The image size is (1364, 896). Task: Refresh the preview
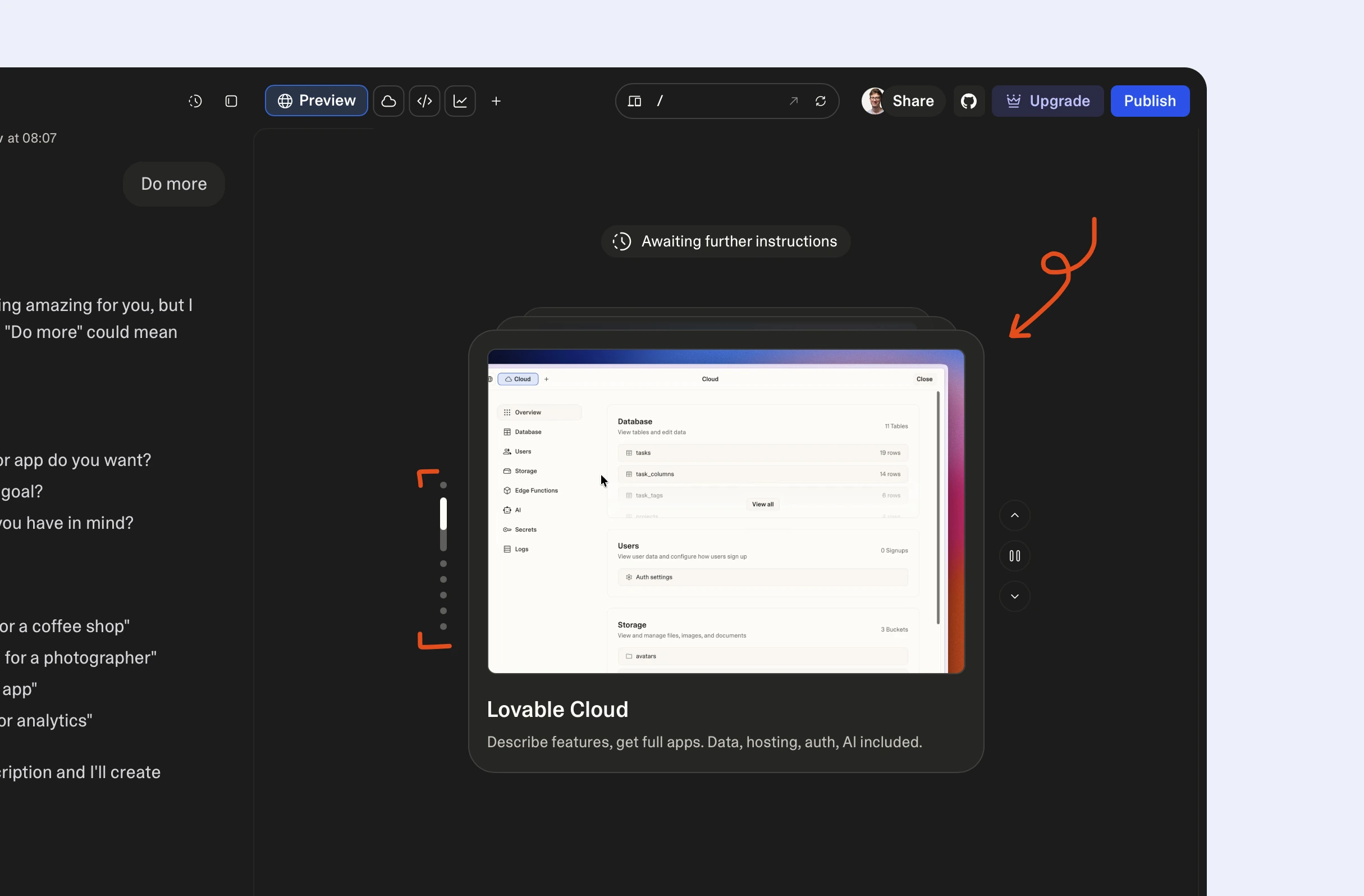pyautogui.click(x=821, y=101)
